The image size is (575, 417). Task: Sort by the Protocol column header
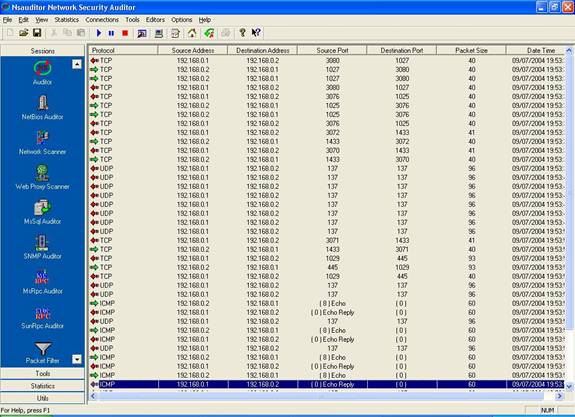pyautogui.click(x=123, y=51)
